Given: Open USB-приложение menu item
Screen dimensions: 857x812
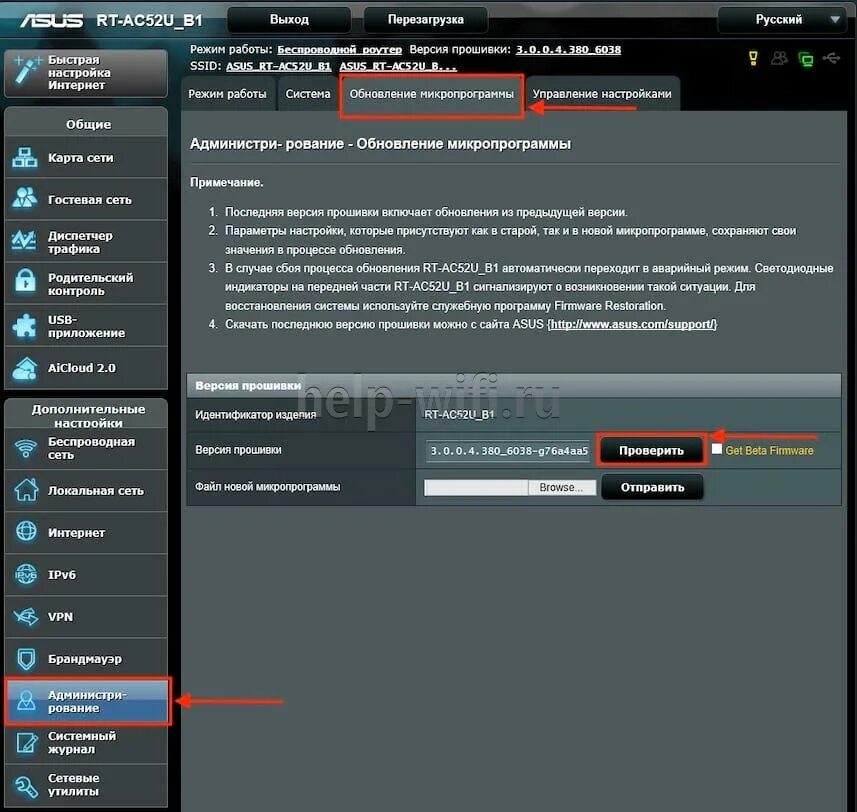Looking at the screenshot, I should click(x=86, y=326).
